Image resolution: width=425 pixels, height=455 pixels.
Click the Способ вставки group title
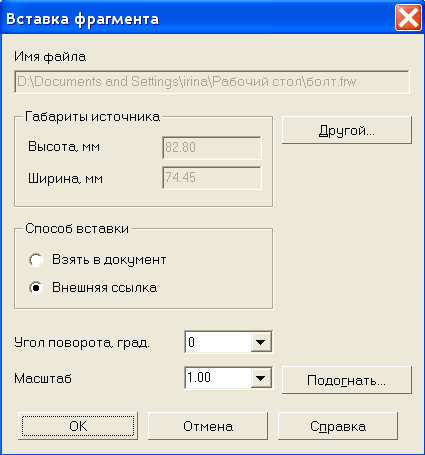[x=77, y=229]
